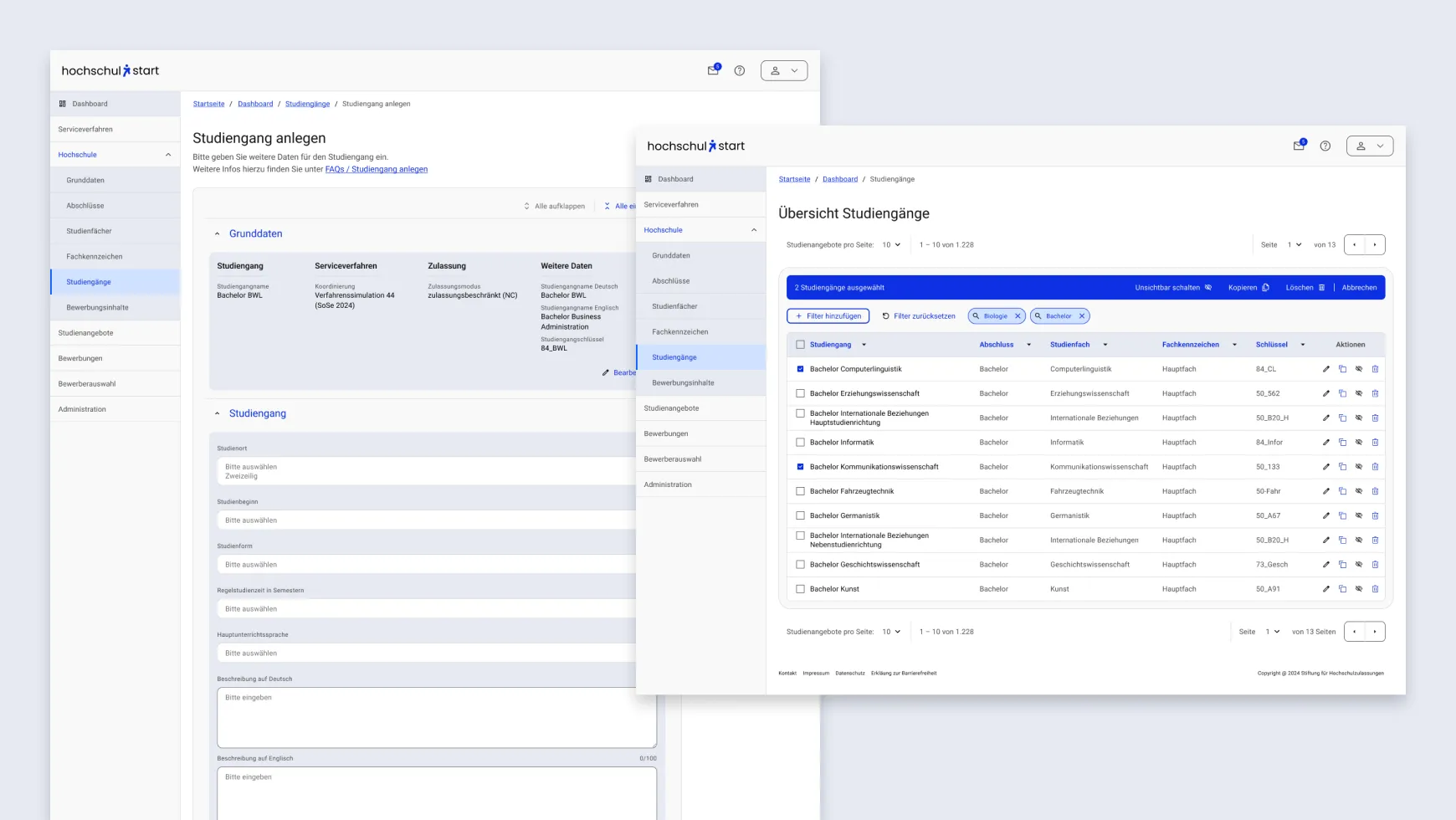
Task: Select Bewerbungen in front window sidebar
Action: pyautogui.click(x=666, y=433)
